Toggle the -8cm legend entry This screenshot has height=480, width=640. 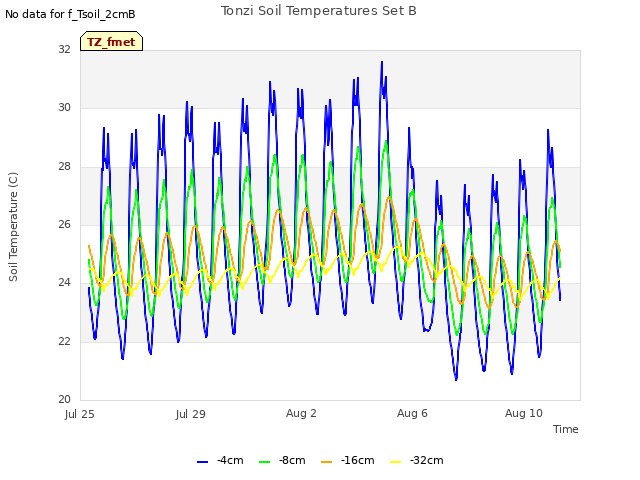click(282, 460)
